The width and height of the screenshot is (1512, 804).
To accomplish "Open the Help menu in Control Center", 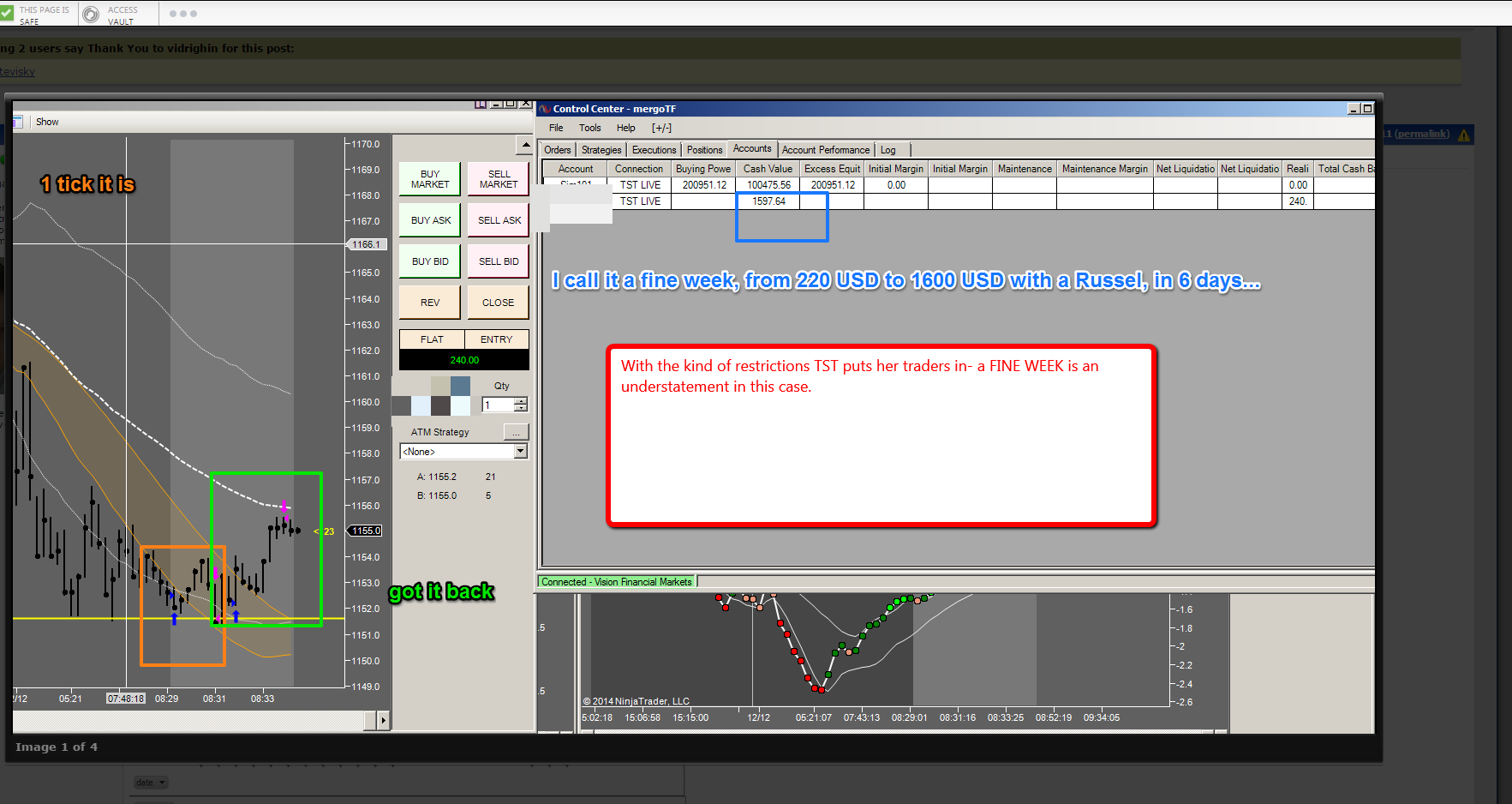I will (x=626, y=128).
